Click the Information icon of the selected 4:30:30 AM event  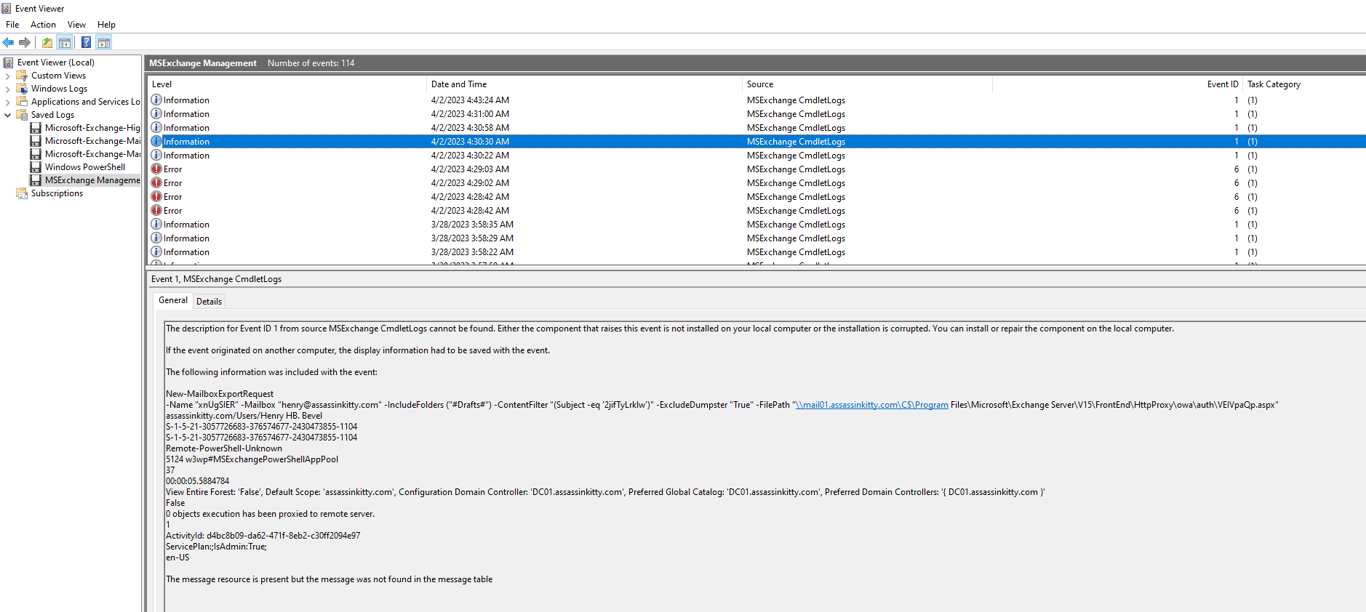(156, 141)
